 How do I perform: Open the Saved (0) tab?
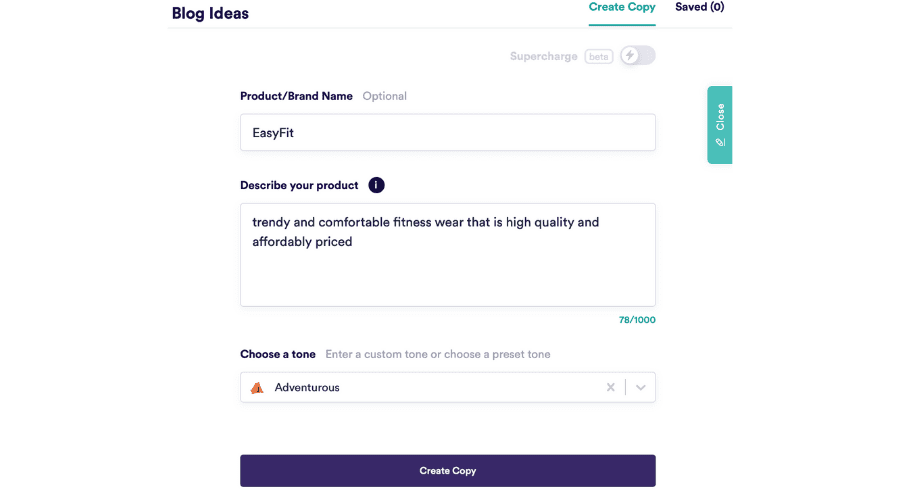point(699,7)
